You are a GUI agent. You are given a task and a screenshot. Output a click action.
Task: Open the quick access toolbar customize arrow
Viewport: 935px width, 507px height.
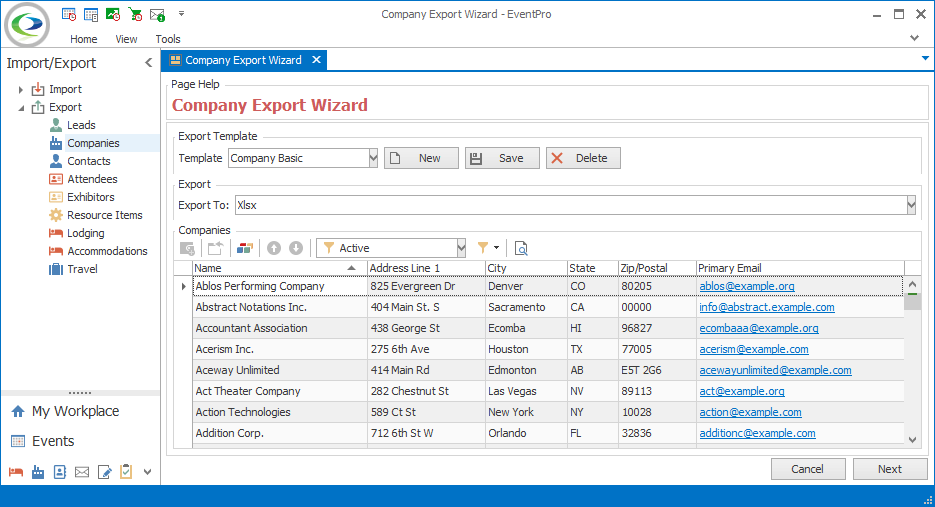pos(181,13)
